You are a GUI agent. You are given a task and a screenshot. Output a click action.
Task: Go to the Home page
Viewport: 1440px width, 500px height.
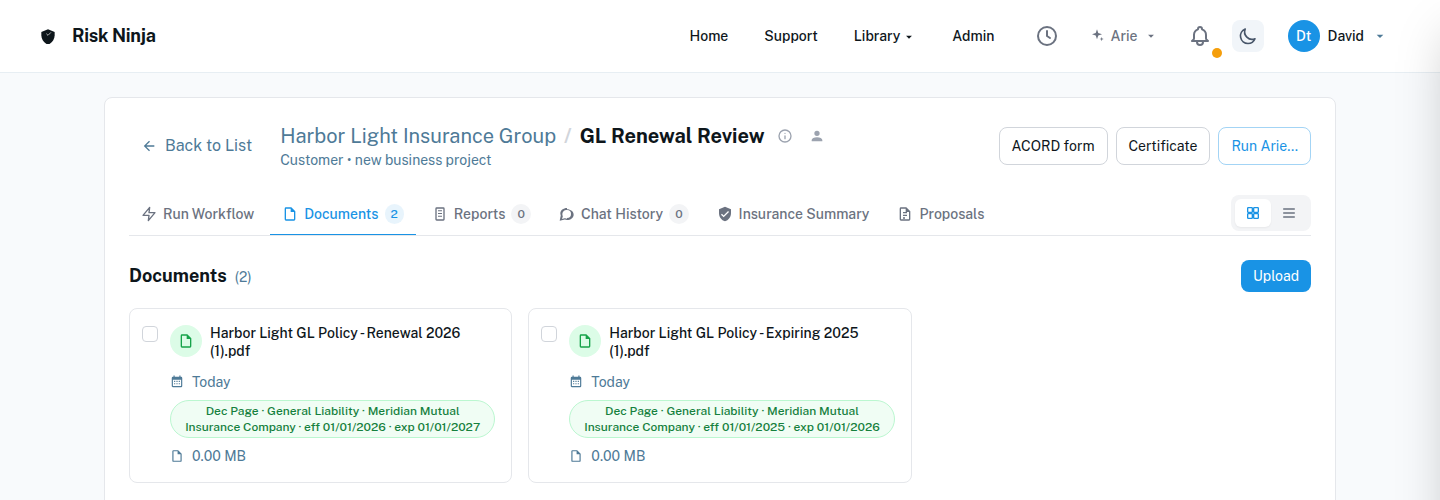(709, 36)
